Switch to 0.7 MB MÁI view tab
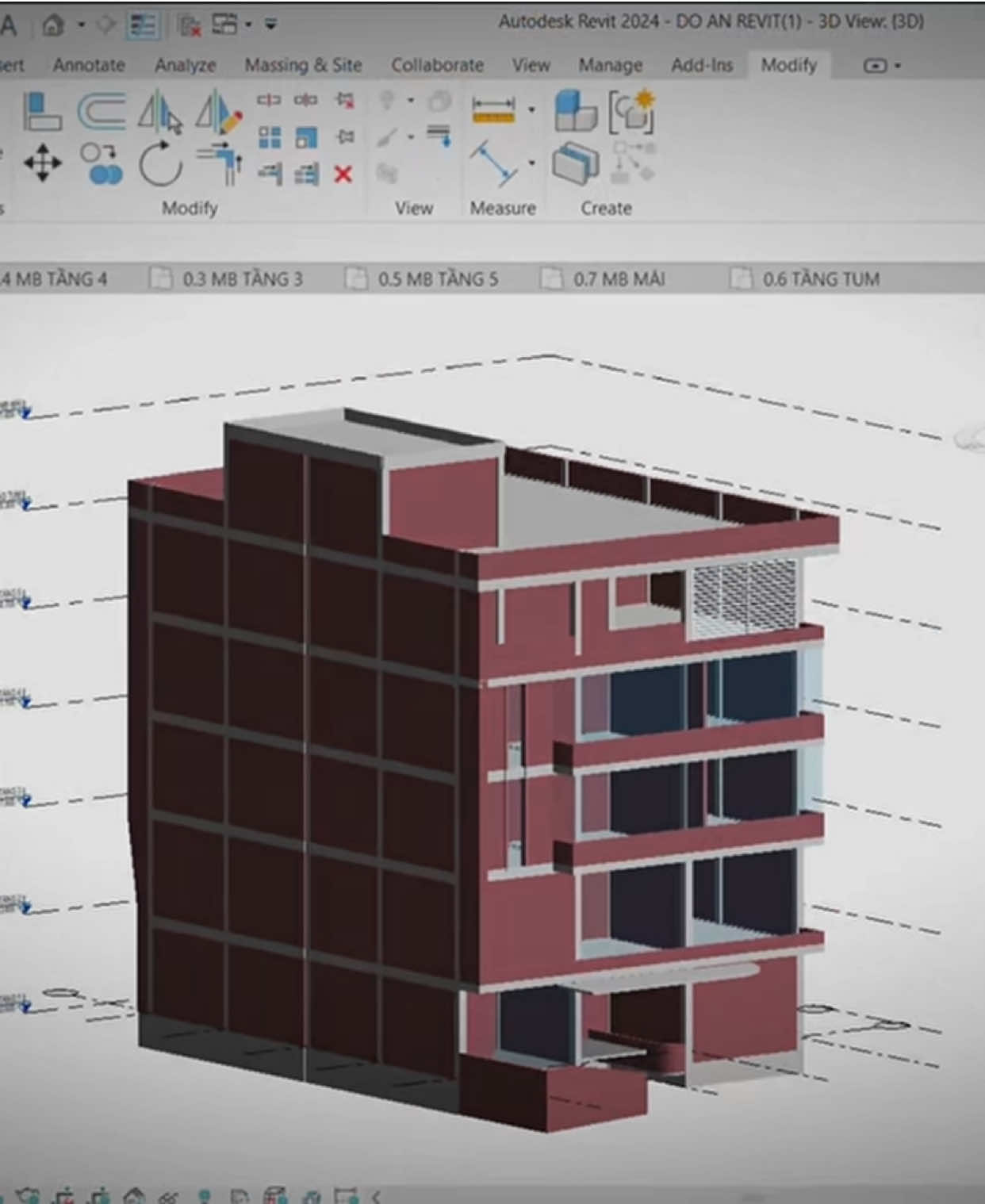Screen dimensions: 985x1204 pyautogui.click(x=604, y=278)
